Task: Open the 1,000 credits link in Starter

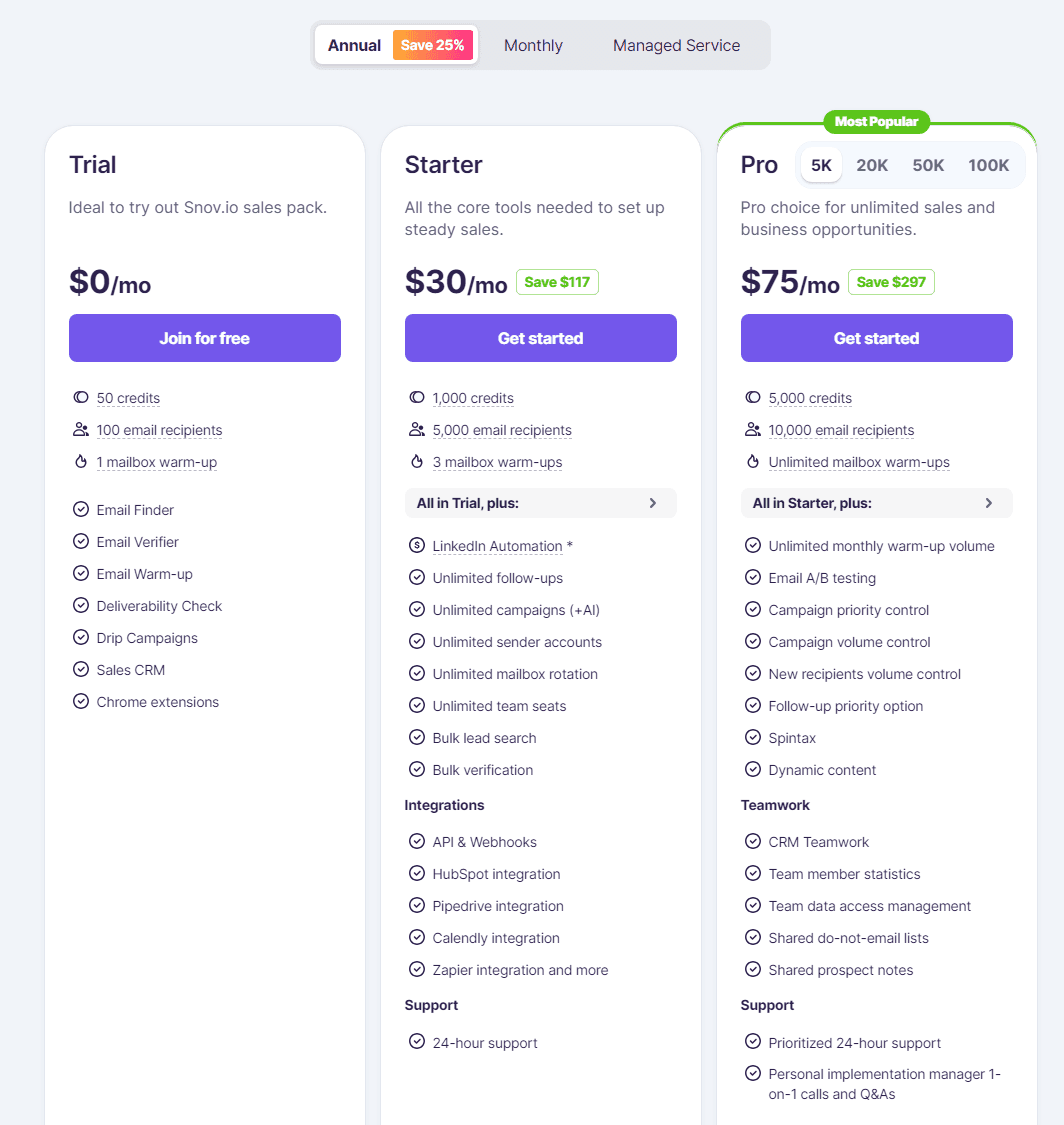Action: click(x=473, y=397)
